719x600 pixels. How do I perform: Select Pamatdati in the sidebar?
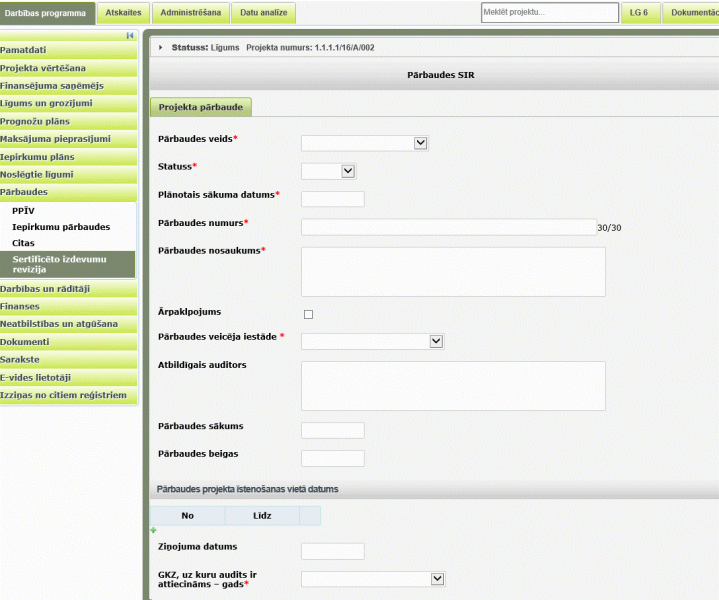click(24, 50)
